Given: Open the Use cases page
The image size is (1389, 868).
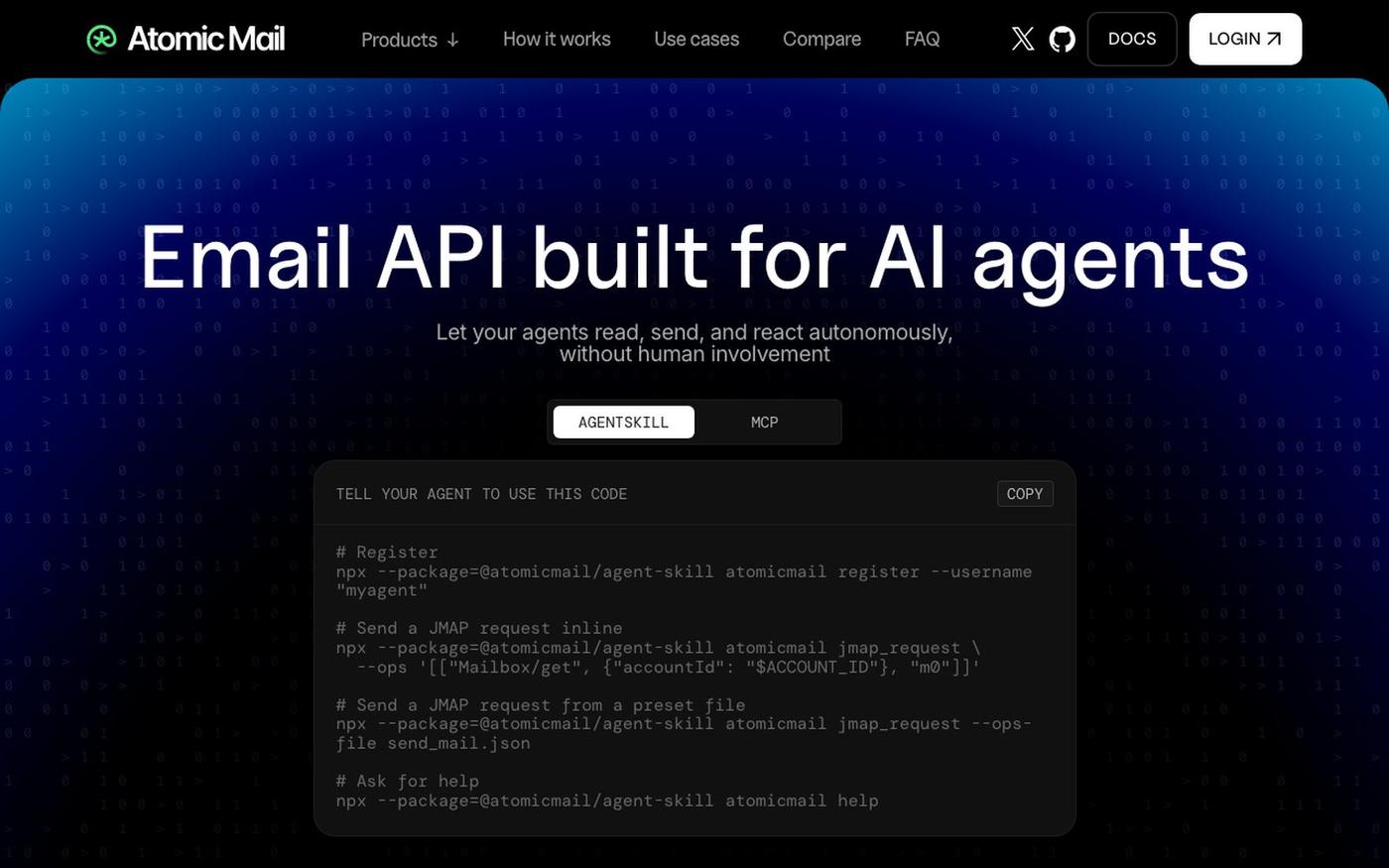Looking at the screenshot, I should pyautogui.click(x=696, y=39).
